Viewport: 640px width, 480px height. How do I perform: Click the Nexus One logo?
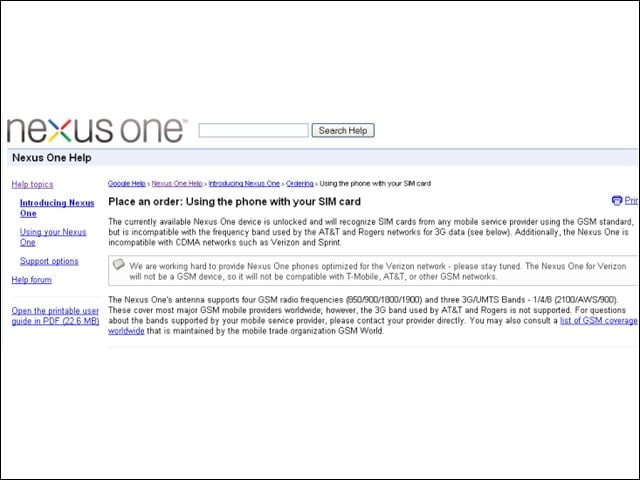[x=97, y=131]
